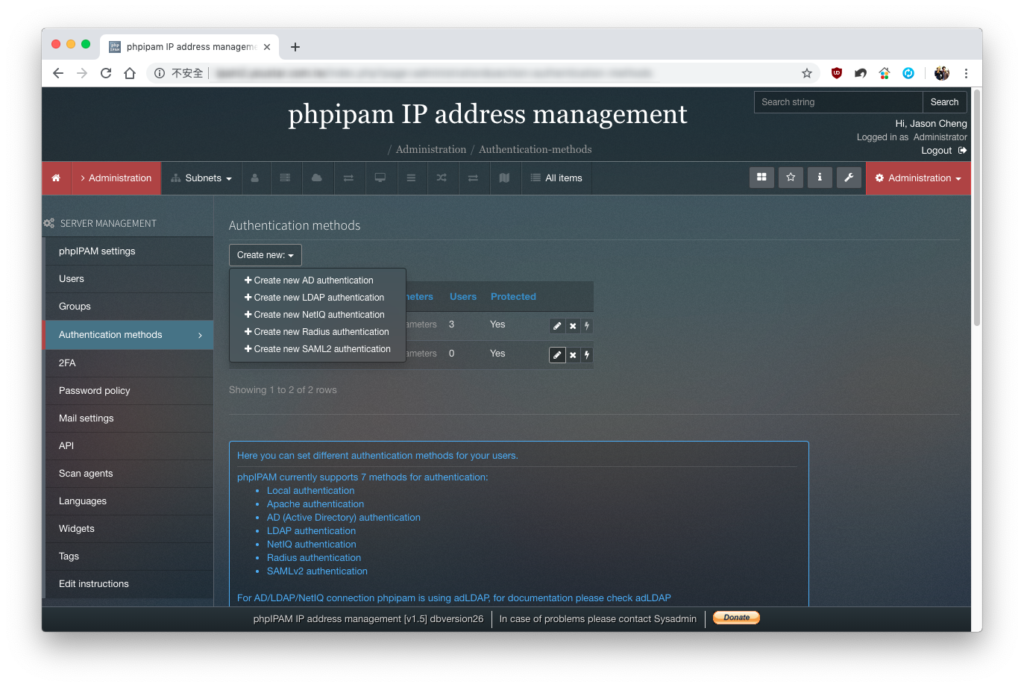Bookmark this page with the address bar star
This screenshot has width=1024, height=687.
click(807, 73)
